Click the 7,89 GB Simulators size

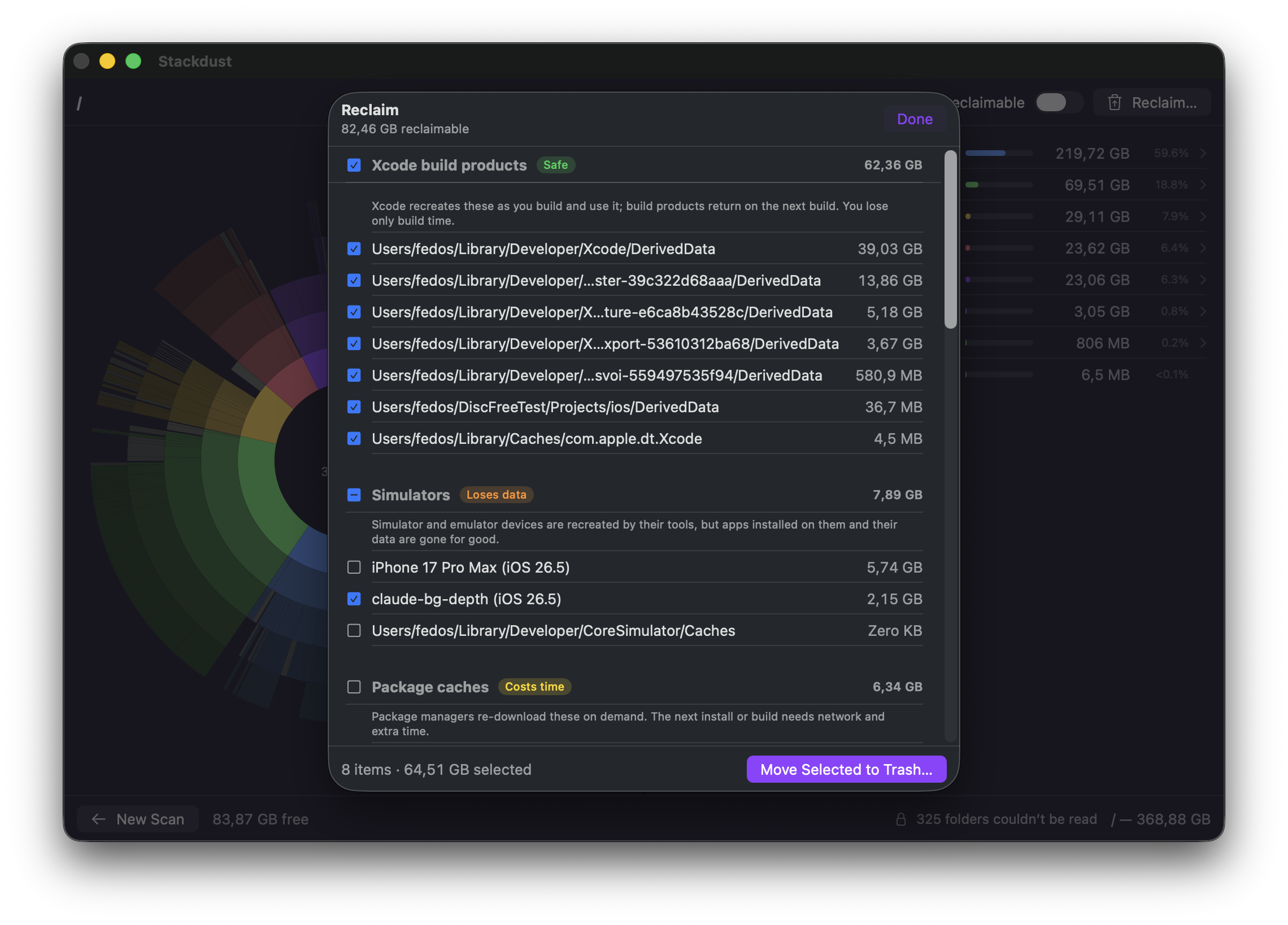point(897,495)
